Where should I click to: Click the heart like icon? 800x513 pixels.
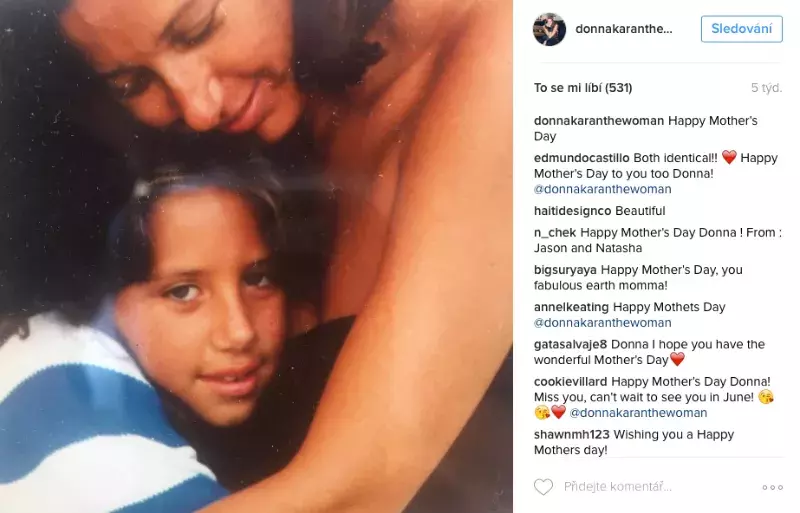click(543, 487)
